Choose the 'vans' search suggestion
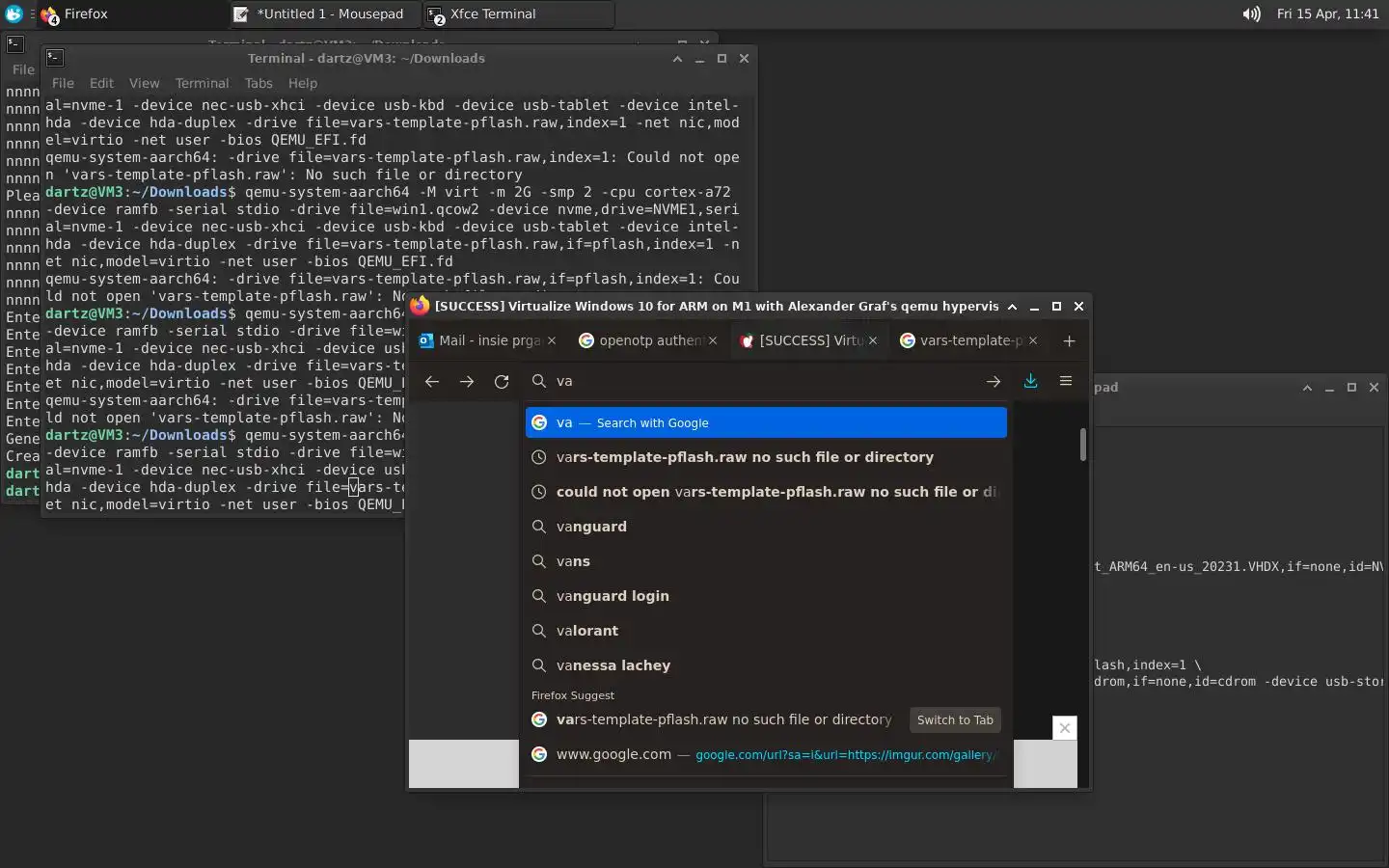 tap(766, 561)
